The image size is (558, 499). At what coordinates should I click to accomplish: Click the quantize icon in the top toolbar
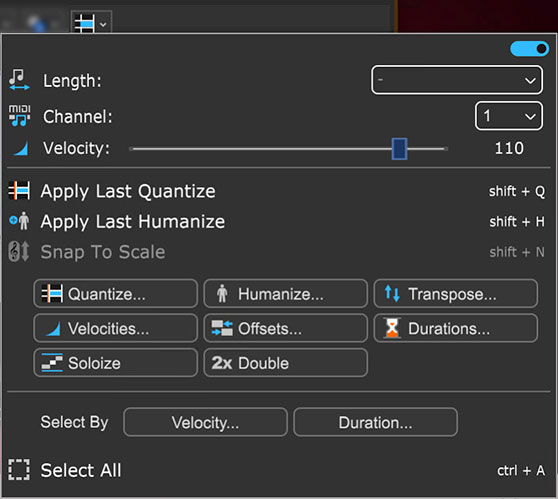coord(85,23)
